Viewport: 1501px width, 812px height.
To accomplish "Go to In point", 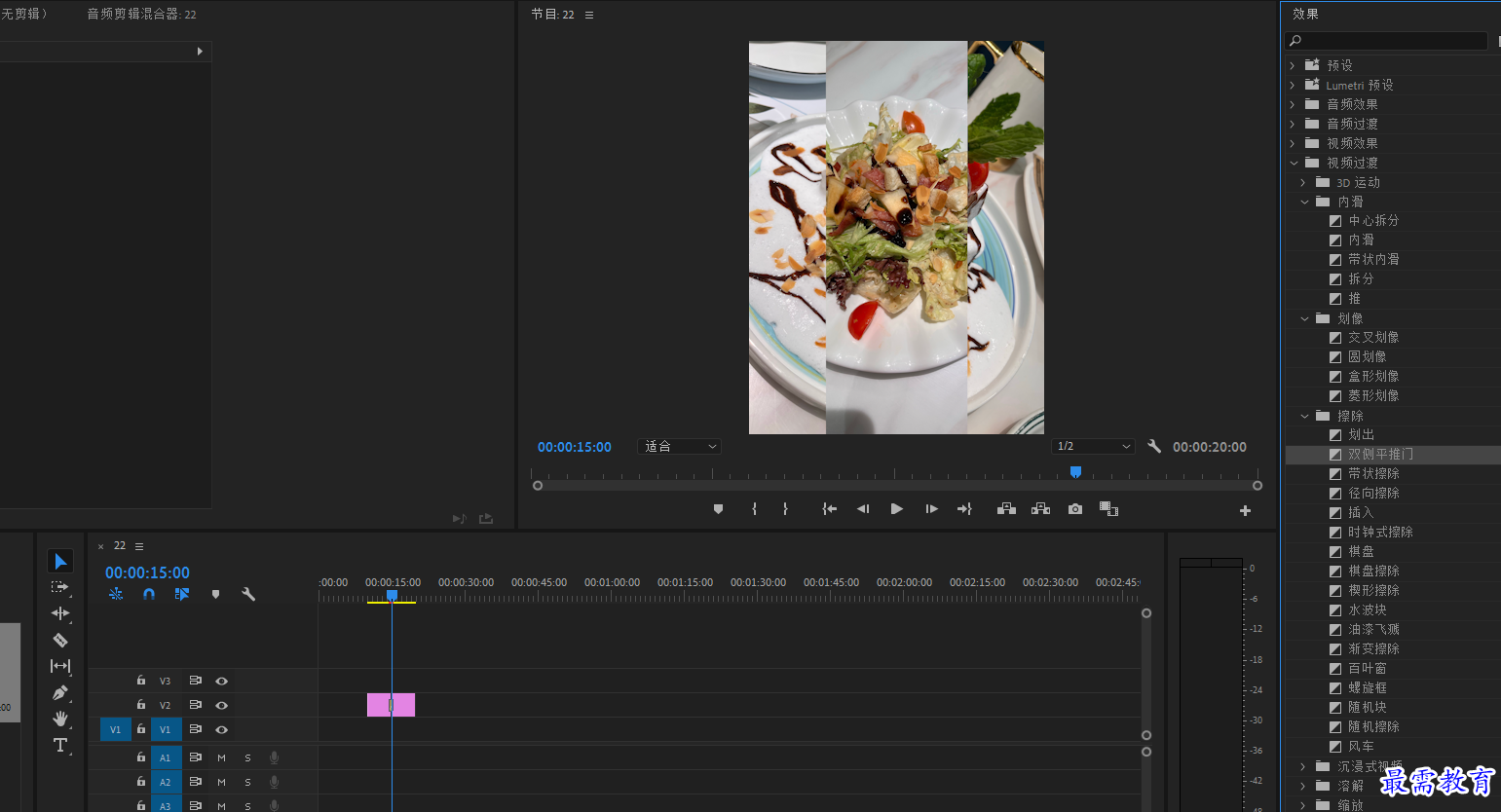I will click(829, 509).
